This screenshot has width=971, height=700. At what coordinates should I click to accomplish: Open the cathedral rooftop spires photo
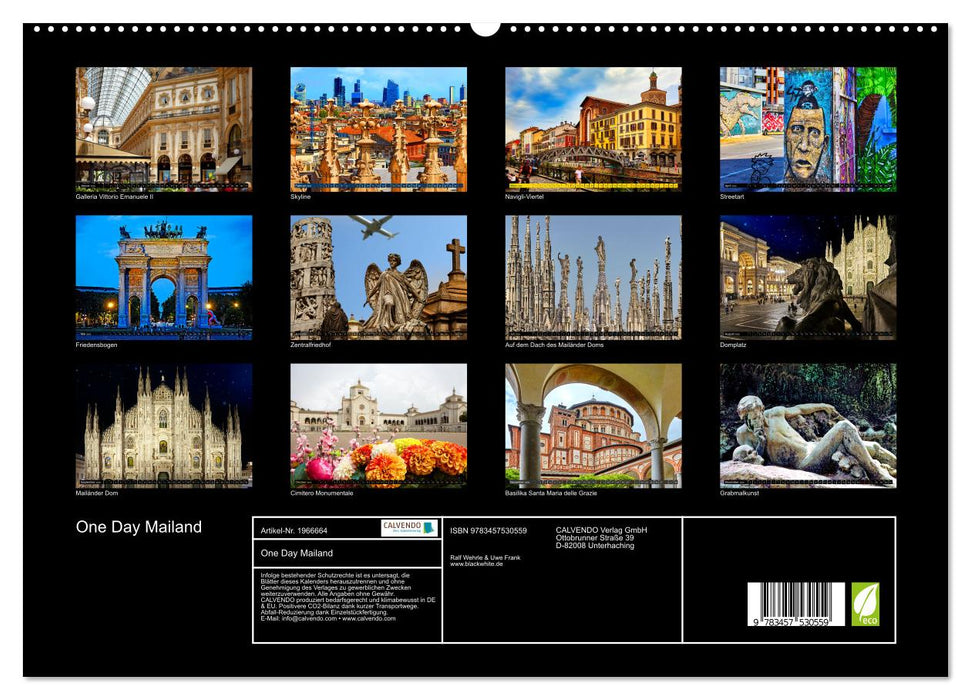pos(593,277)
